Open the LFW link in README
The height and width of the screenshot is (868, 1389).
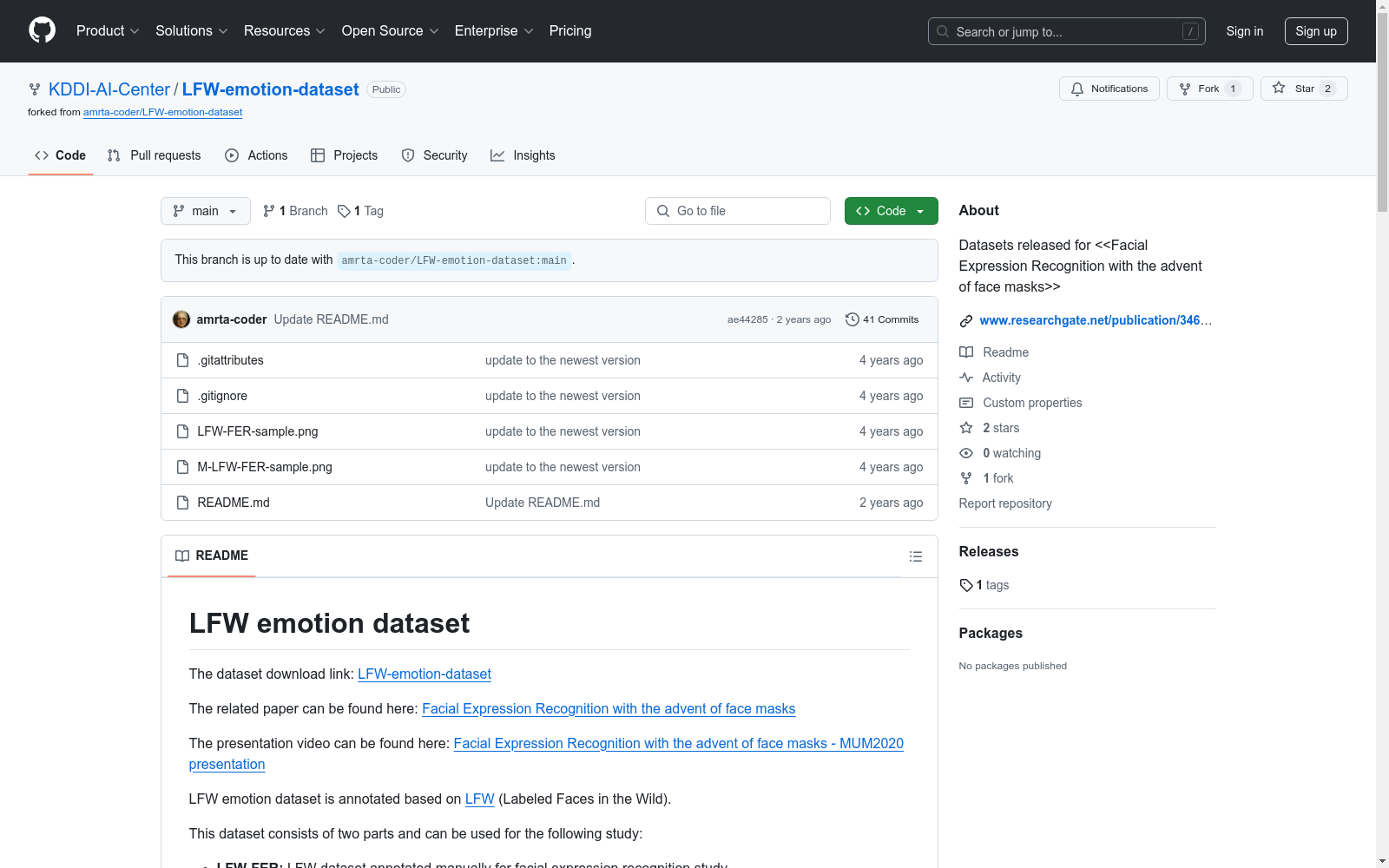tap(479, 799)
